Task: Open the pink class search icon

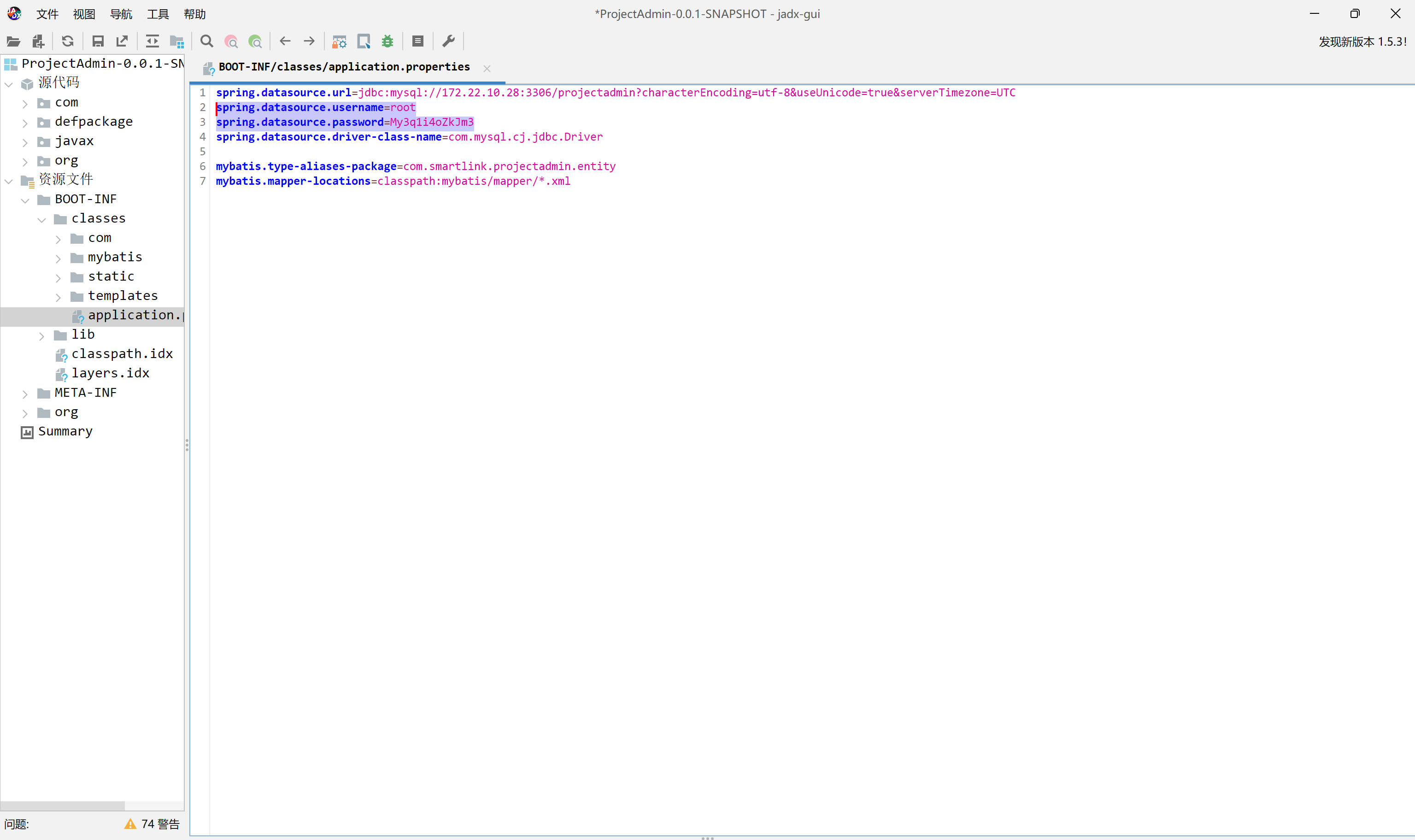Action: (231, 41)
